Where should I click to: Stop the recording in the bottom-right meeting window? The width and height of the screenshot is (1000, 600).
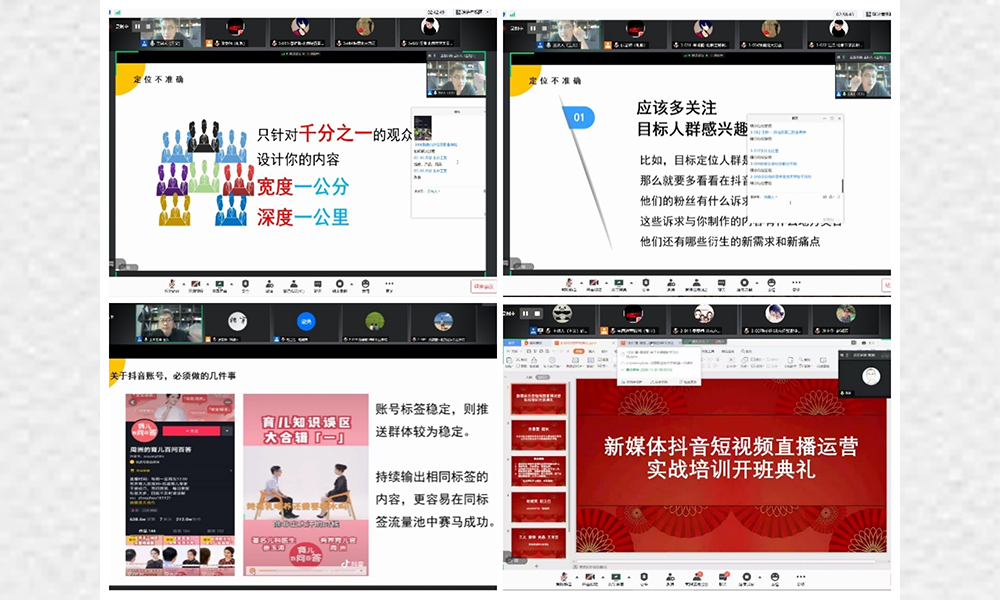click(537, 314)
